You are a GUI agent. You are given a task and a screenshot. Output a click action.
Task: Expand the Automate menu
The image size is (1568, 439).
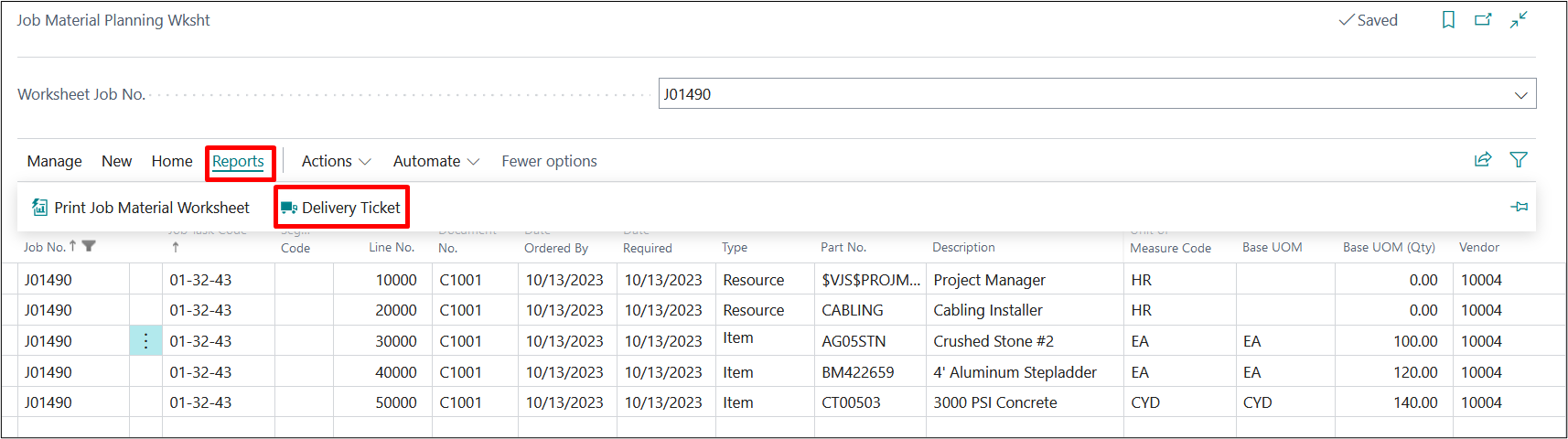435,161
